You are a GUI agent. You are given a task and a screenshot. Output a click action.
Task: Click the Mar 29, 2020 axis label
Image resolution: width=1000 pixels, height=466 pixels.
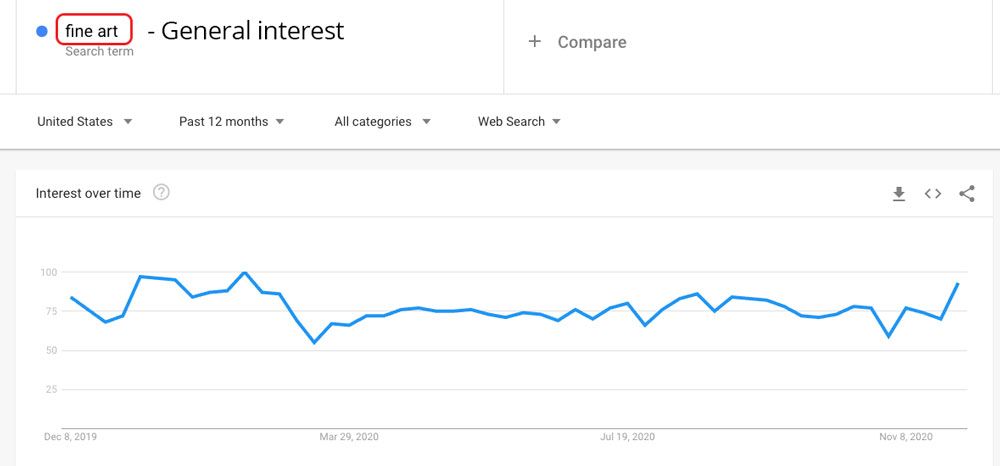[349, 437]
